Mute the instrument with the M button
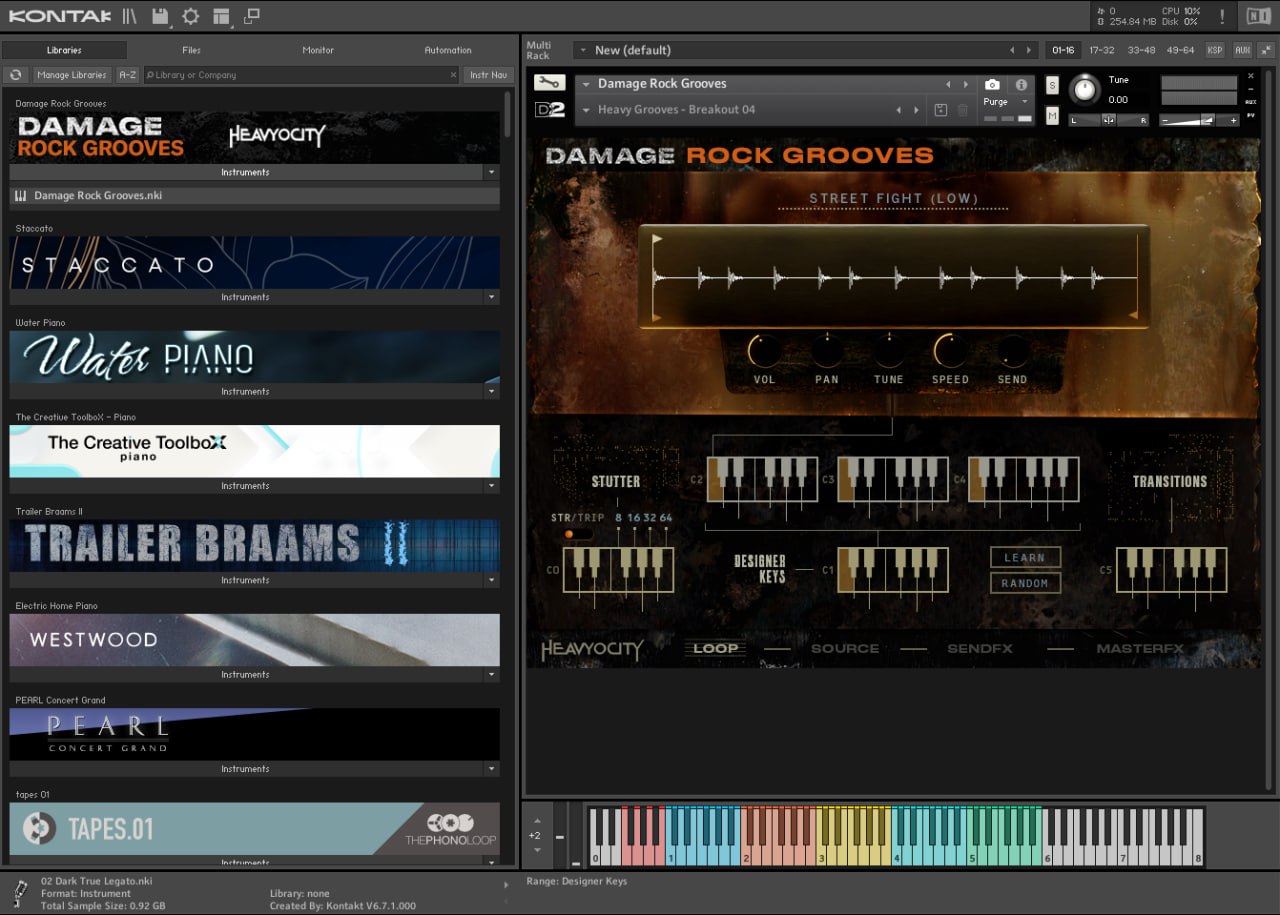 click(x=1052, y=116)
